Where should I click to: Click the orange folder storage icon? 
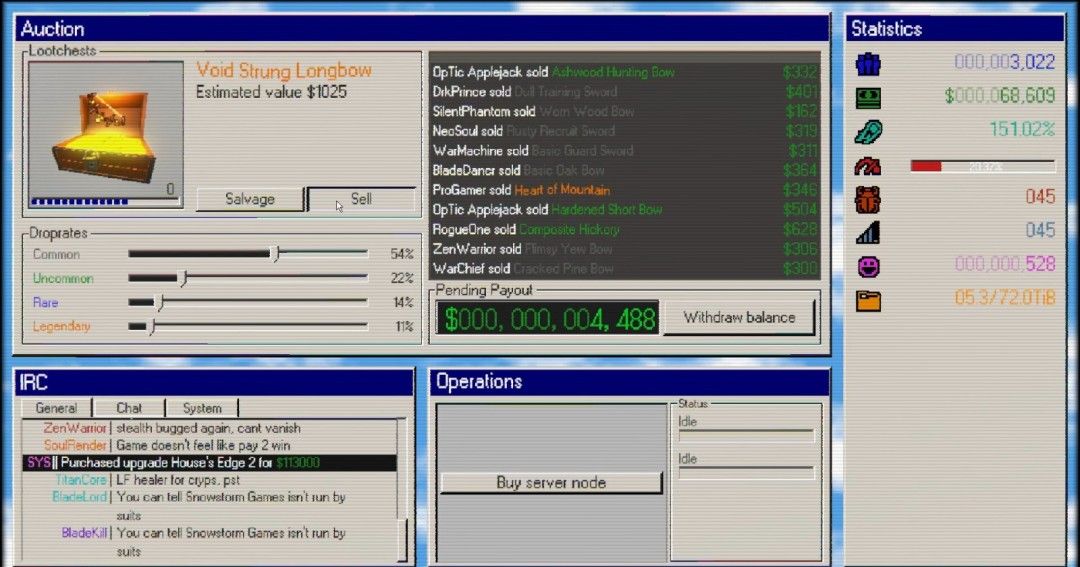click(x=868, y=301)
